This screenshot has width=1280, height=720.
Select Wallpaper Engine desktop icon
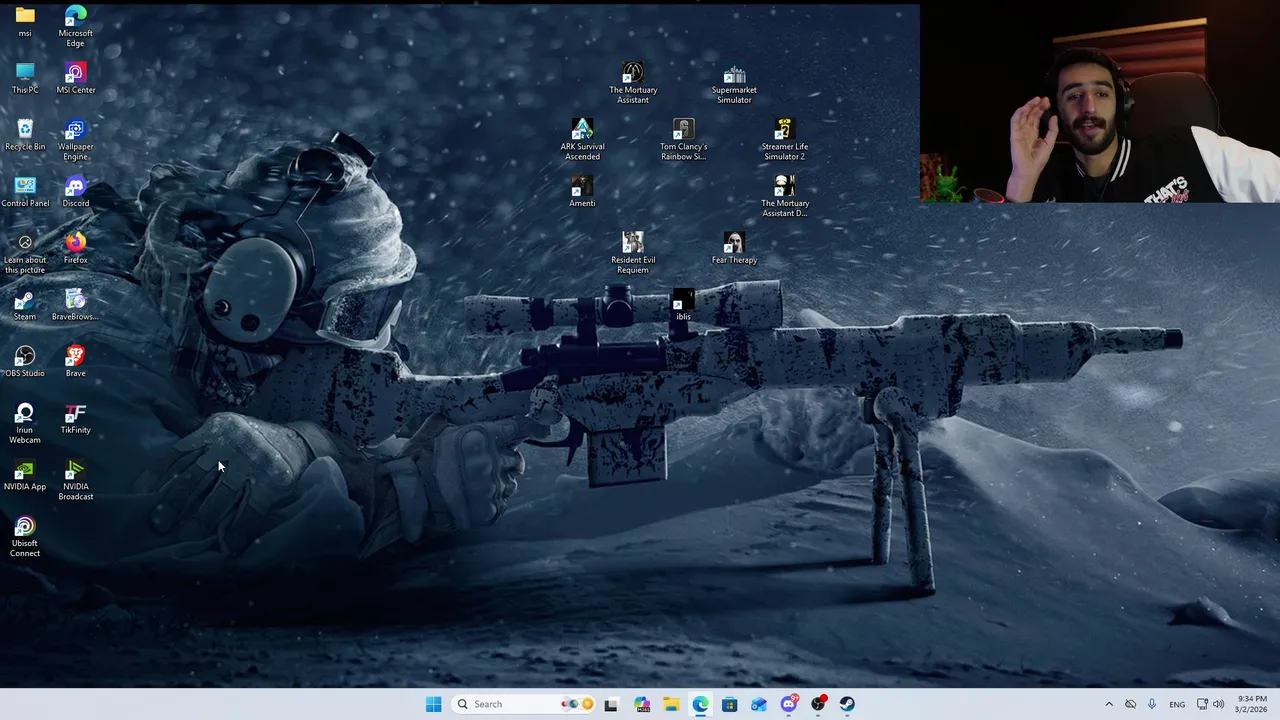pyautogui.click(x=75, y=140)
